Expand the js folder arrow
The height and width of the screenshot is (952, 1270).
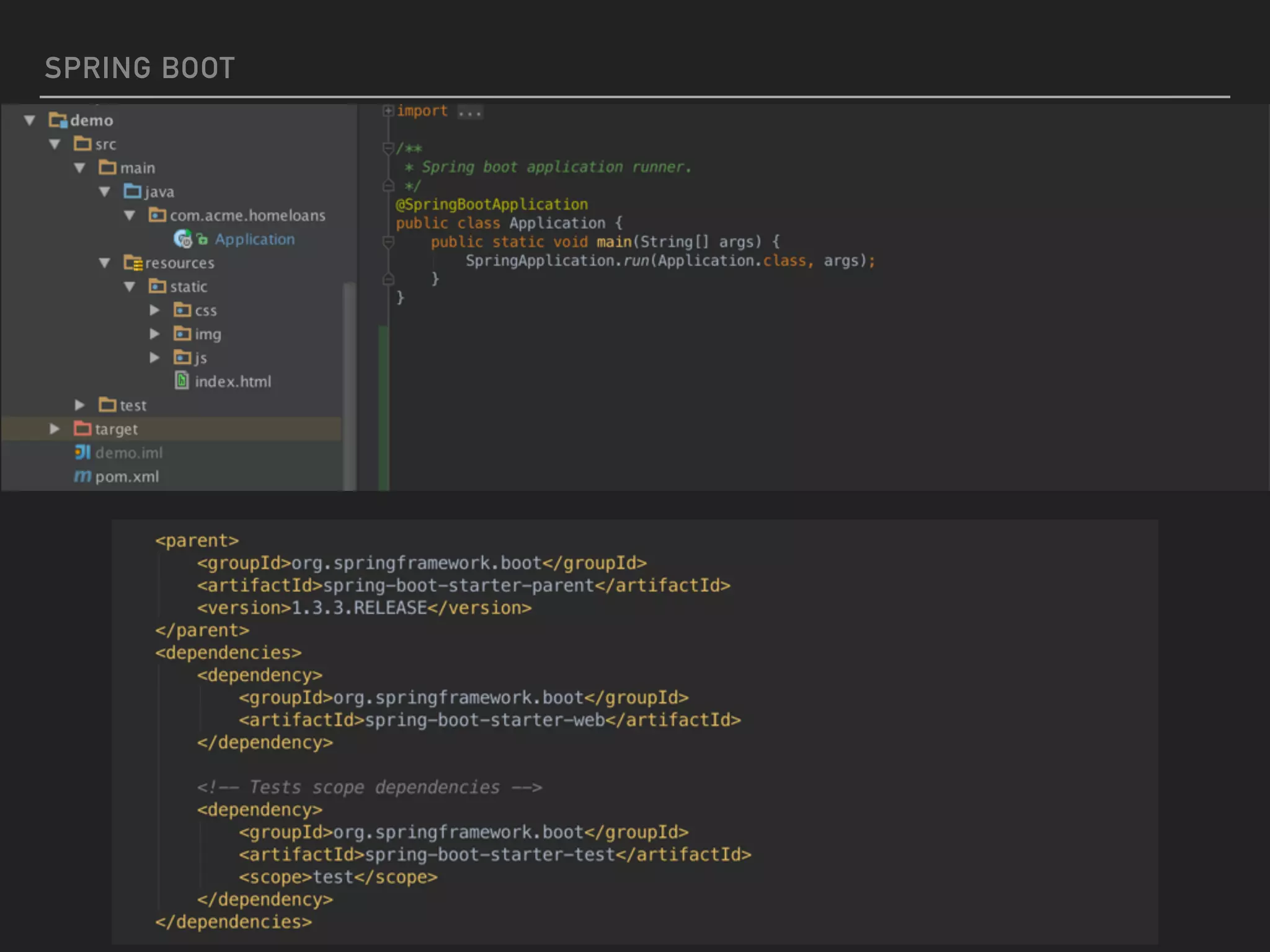coord(155,358)
